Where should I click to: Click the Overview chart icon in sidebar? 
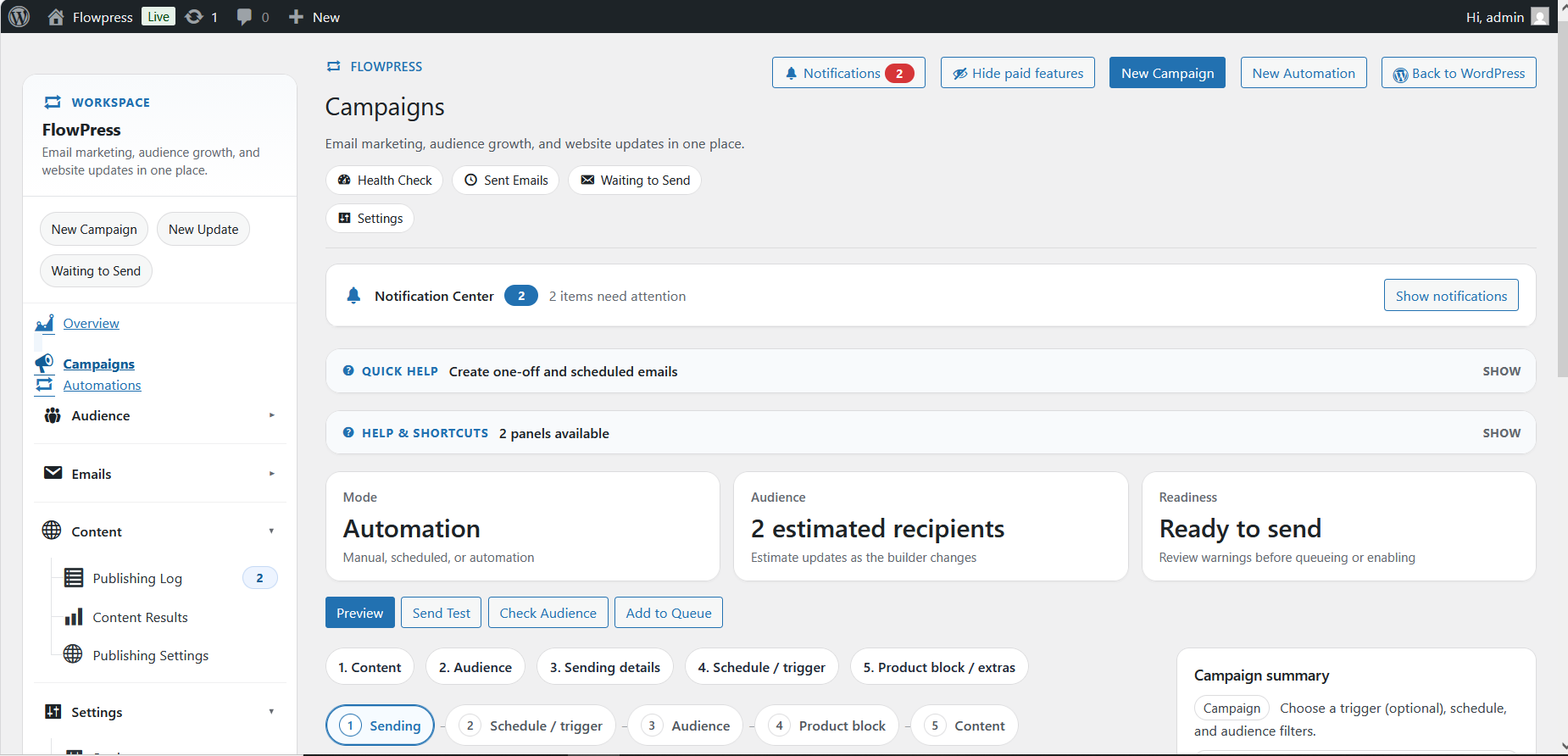coord(45,324)
